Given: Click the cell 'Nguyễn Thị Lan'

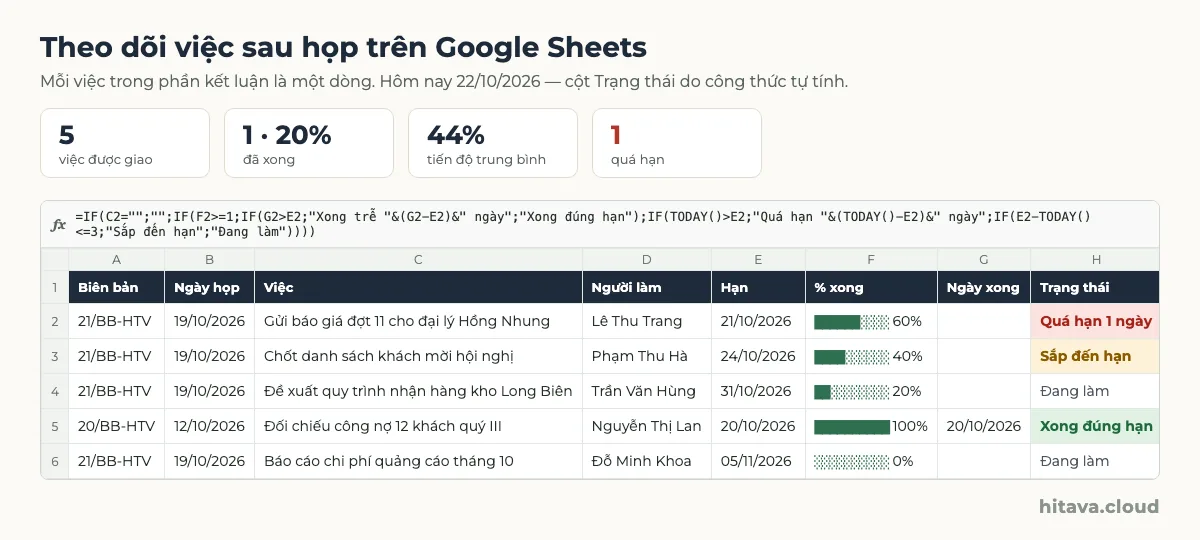Looking at the screenshot, I should click(x=647, y=426).
